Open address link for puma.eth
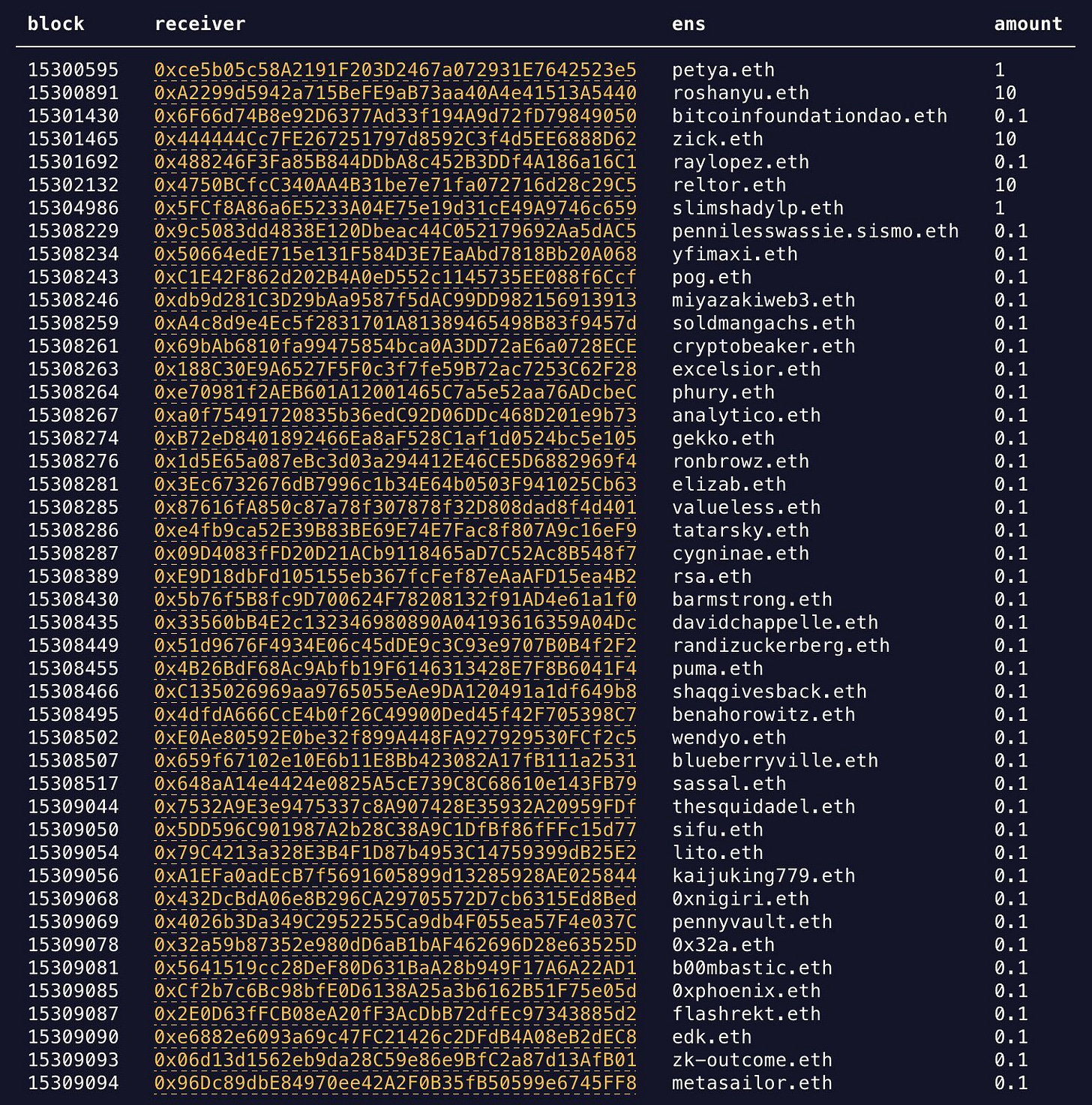The height and width of the screenshot is (1105, 1092). [395, 668]
